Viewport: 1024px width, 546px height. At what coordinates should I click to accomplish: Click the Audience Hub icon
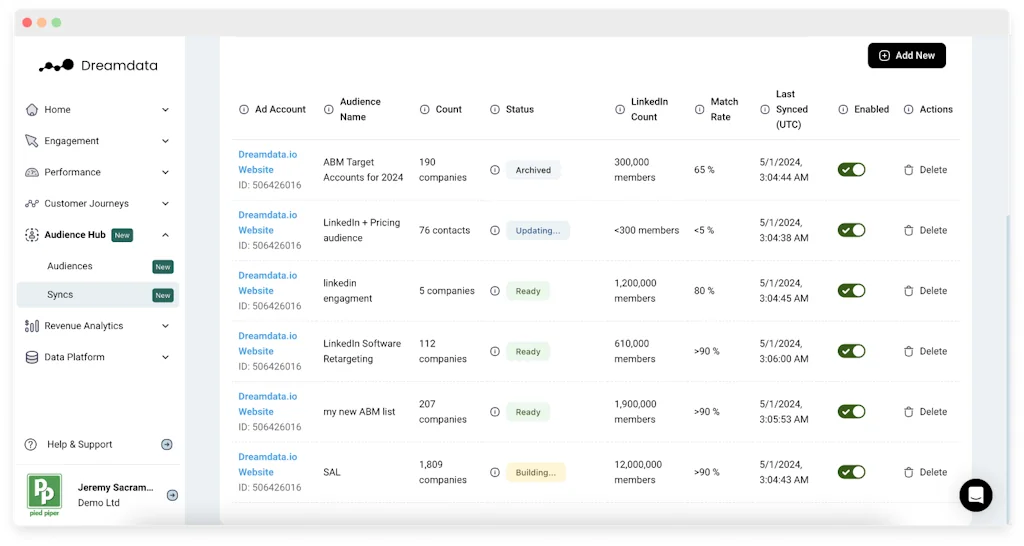click(31, 235)
